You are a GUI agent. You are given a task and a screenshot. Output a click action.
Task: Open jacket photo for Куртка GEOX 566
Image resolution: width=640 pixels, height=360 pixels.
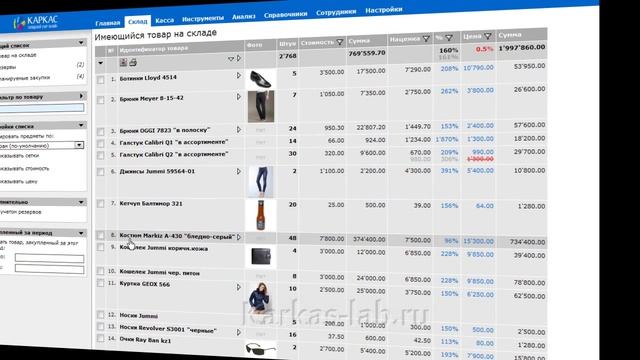pyautogui.click(x=261, y=297)
